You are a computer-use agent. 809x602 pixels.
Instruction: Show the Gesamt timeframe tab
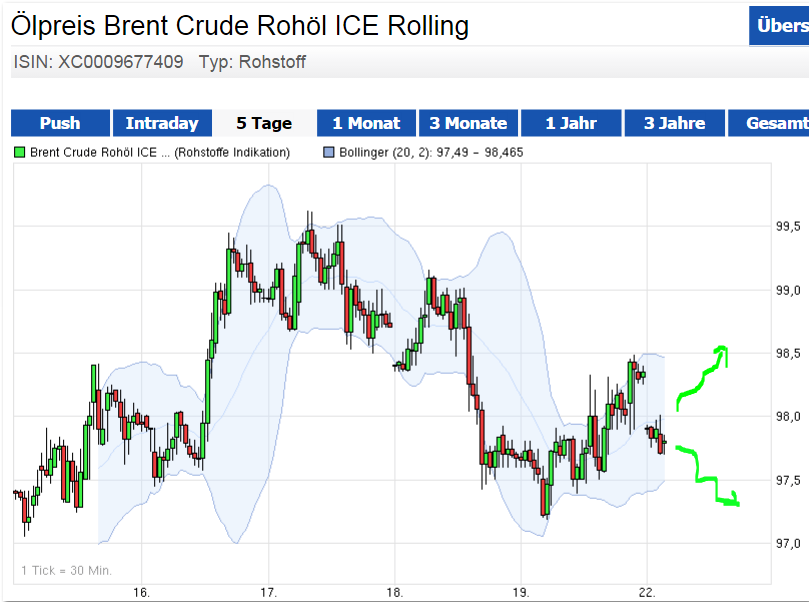click(x=776, y=123)
